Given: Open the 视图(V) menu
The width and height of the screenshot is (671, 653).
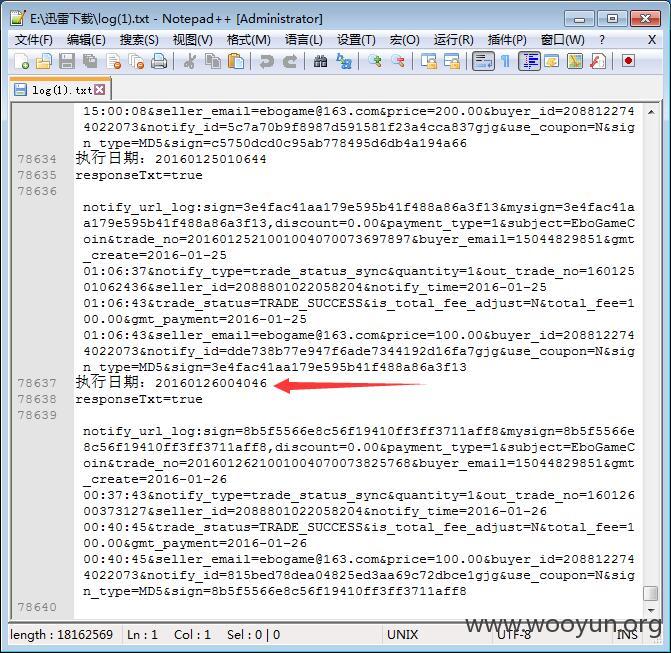Looking at the screenshot, I should click(x=193, y=40).
